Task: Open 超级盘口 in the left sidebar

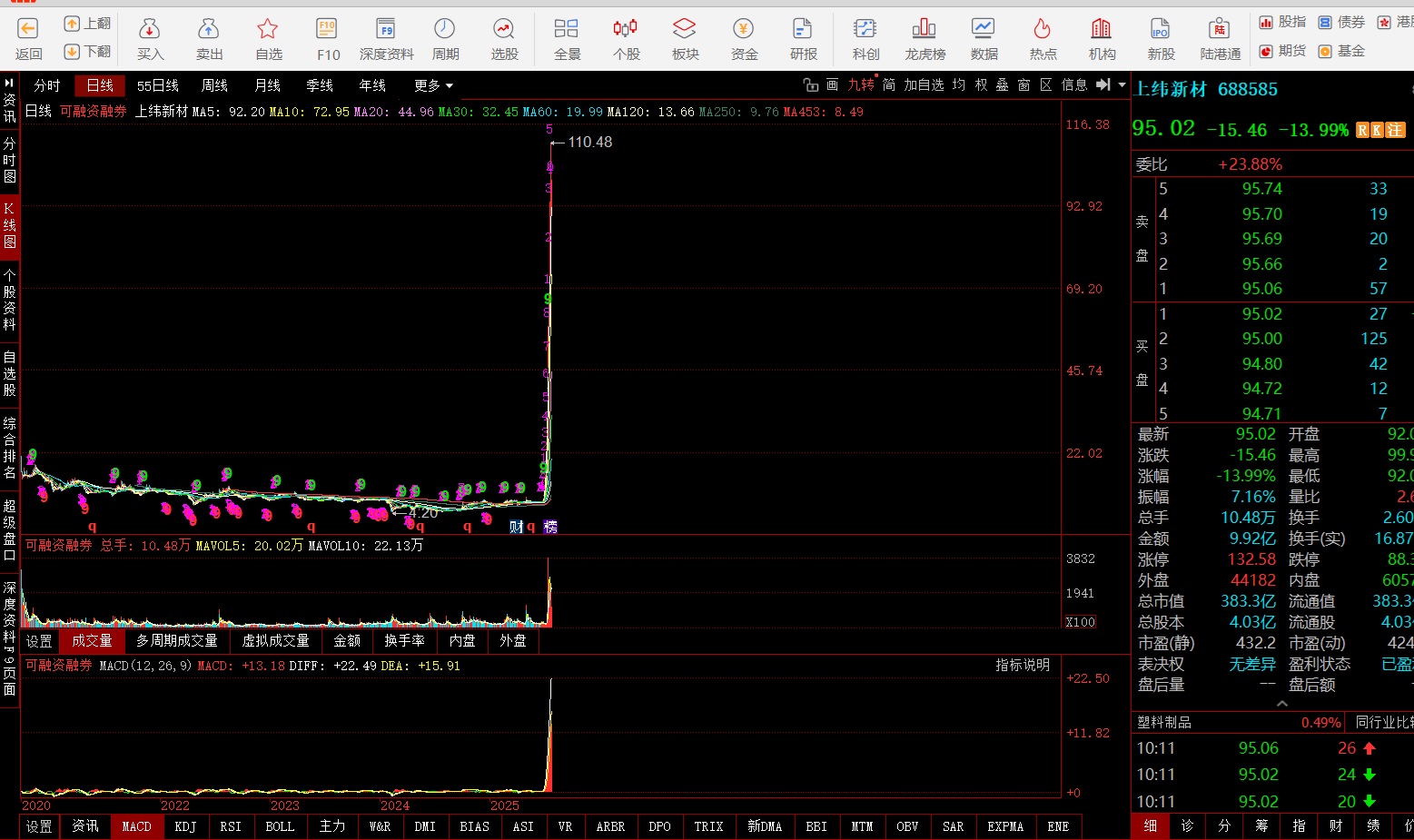Action: click(x=9, y=530)
